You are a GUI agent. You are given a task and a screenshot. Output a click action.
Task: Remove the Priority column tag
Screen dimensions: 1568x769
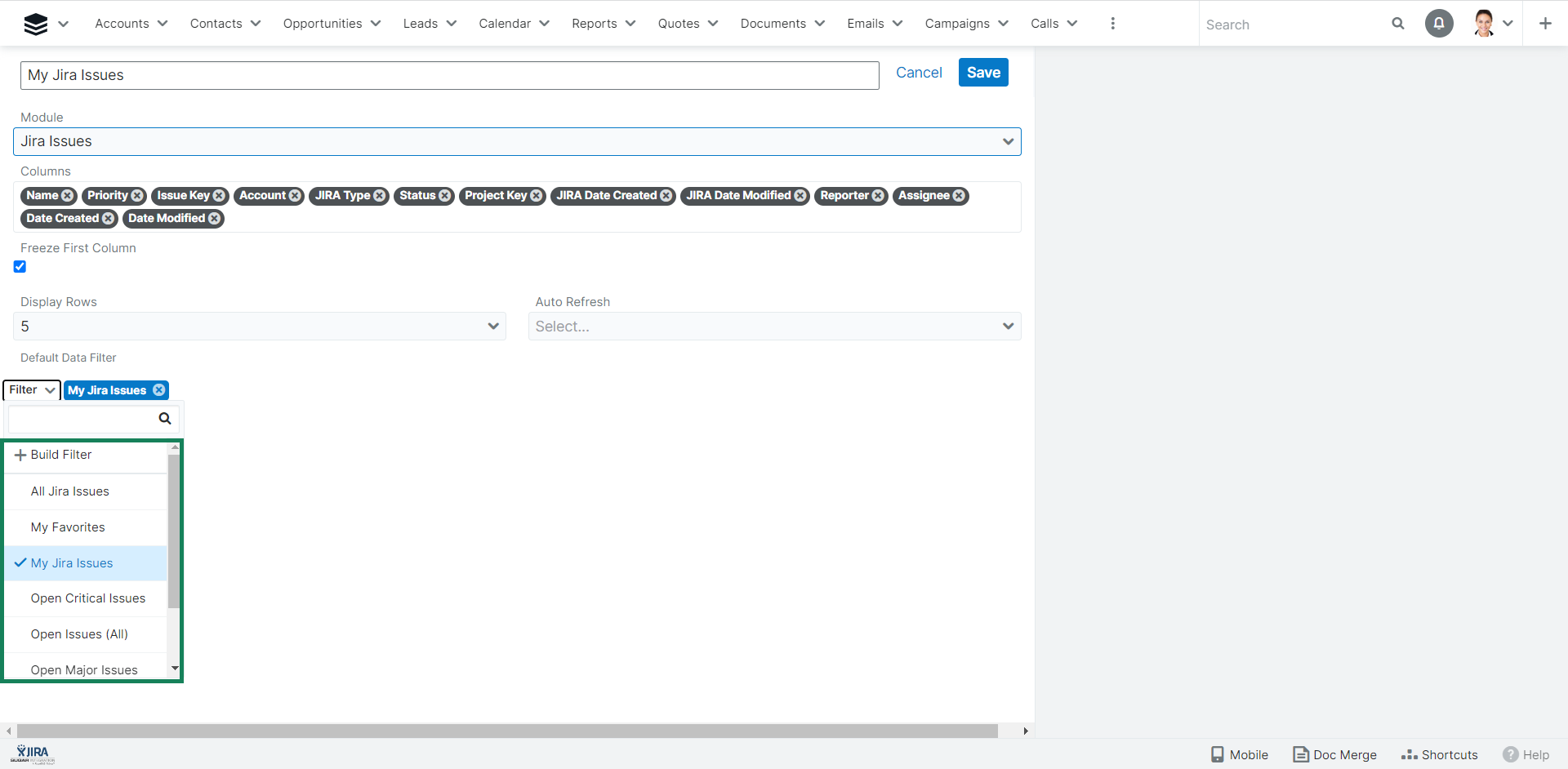pos(137,196)
